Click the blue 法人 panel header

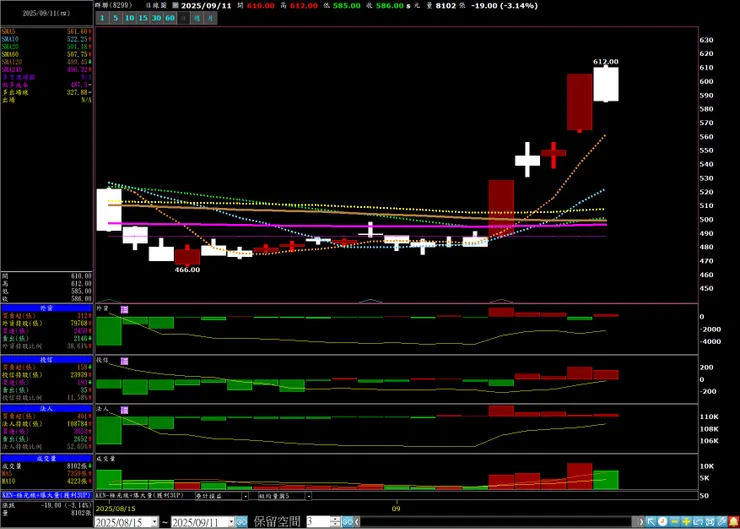click(46, 409)
